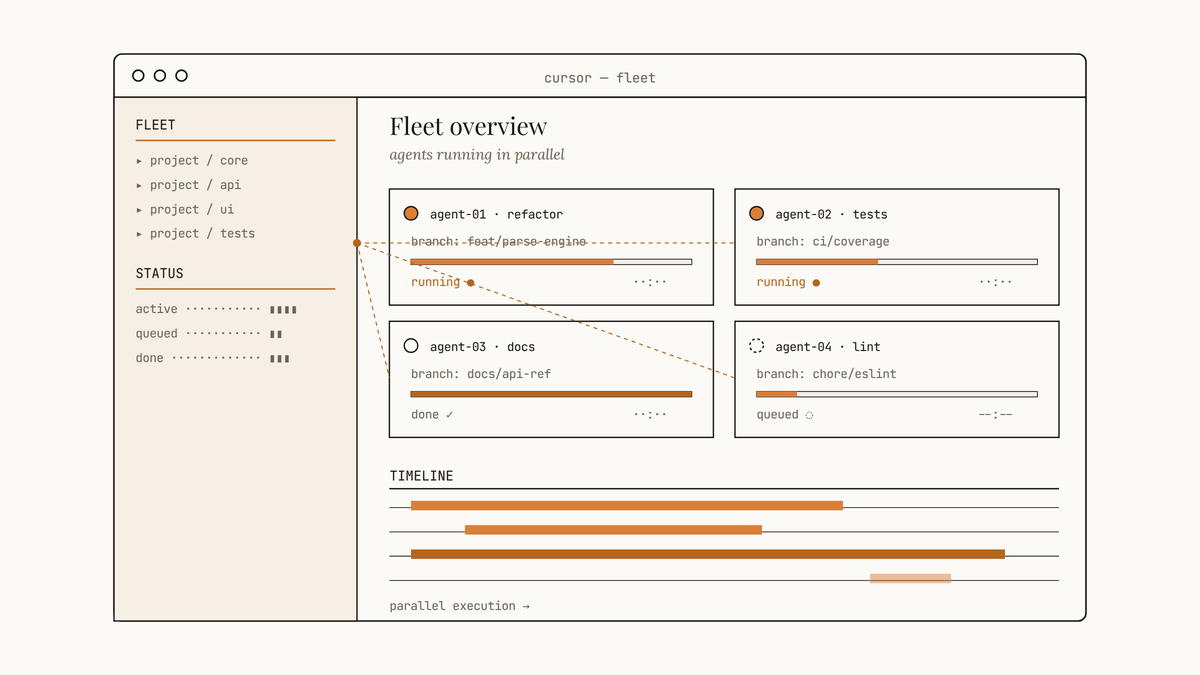Click the connector node on sidebar edge

click(357, 243)
